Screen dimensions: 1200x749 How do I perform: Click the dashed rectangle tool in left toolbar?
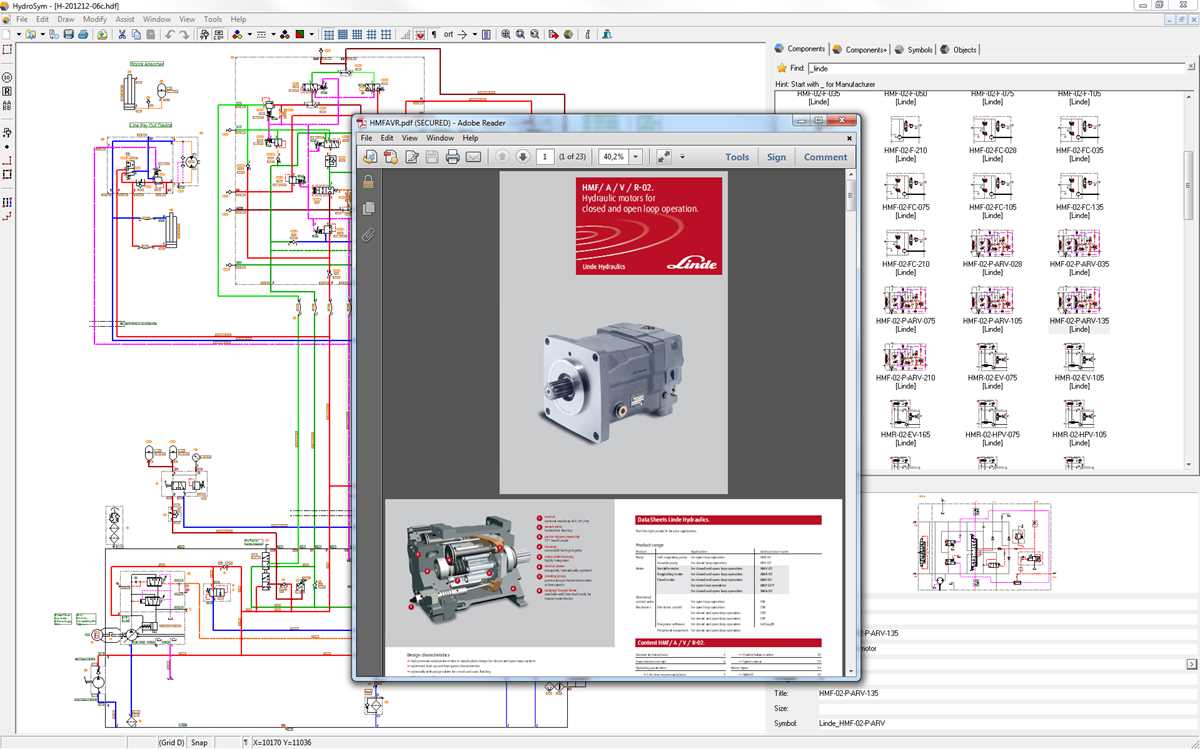point(7,174)
